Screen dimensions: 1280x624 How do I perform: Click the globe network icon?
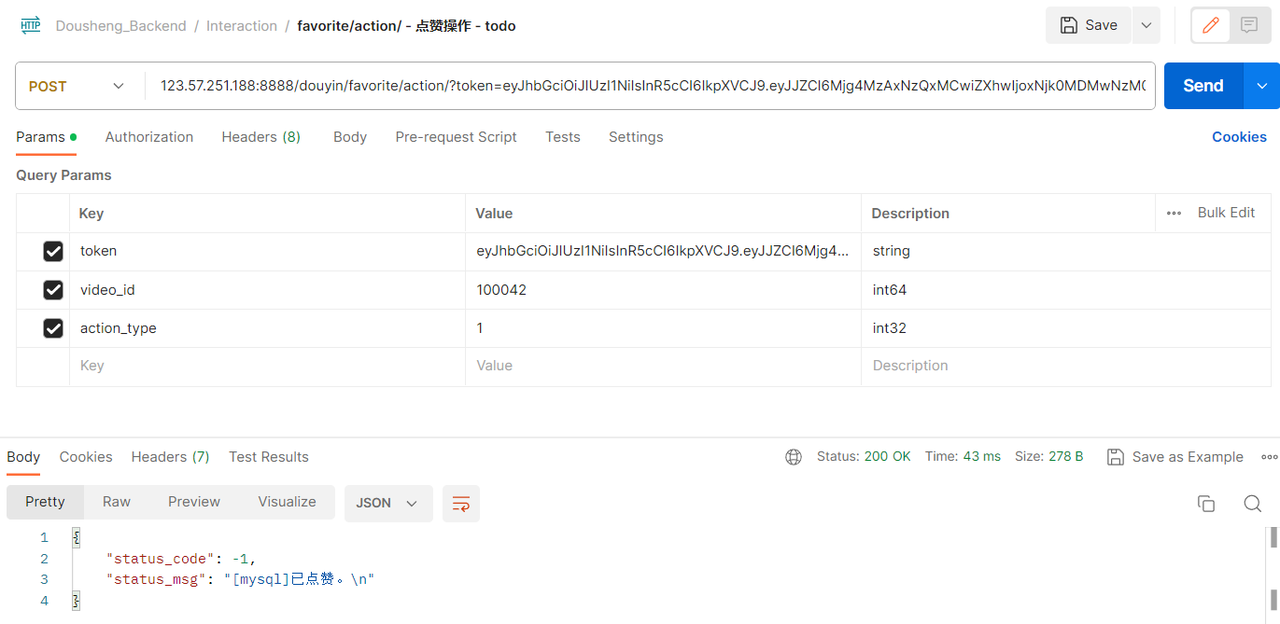(x=794, y=457)
